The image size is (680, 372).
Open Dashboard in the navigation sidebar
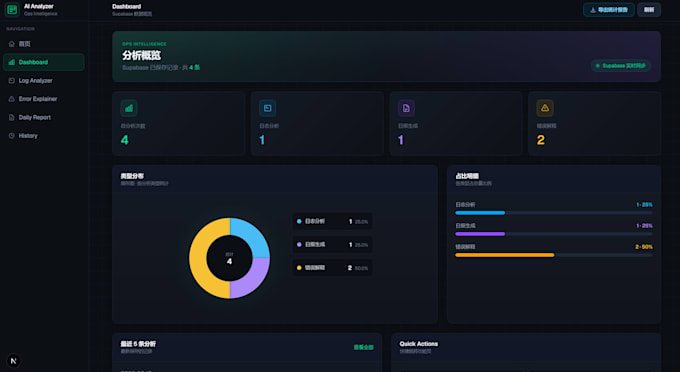pos(44,62)
